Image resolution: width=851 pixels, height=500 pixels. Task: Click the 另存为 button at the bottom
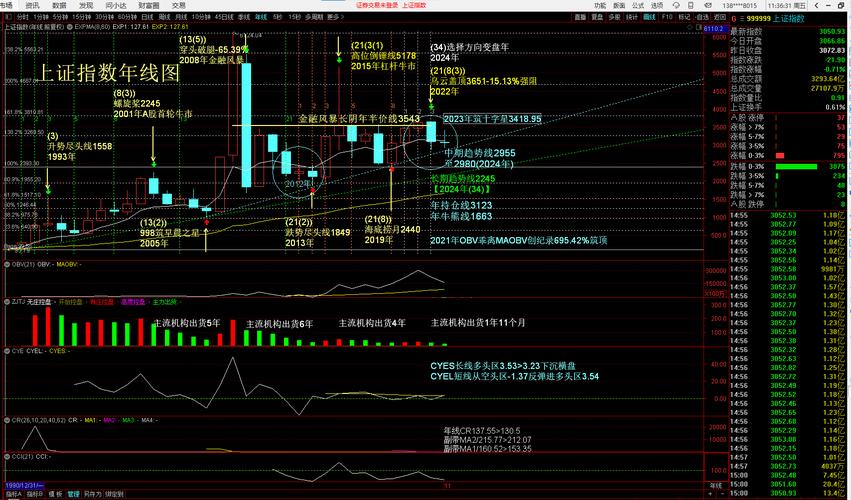pos(92,494)
